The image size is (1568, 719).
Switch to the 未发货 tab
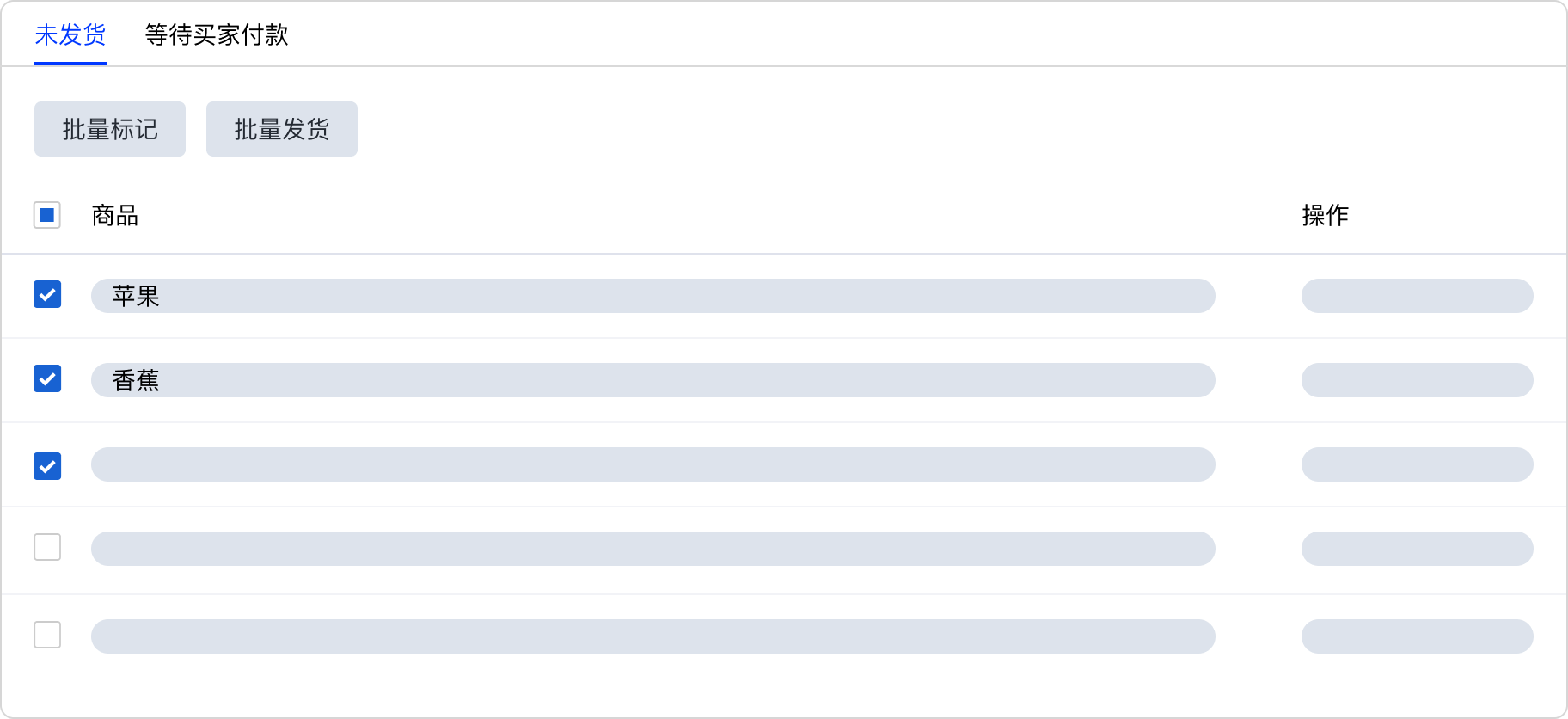[70, 35]
